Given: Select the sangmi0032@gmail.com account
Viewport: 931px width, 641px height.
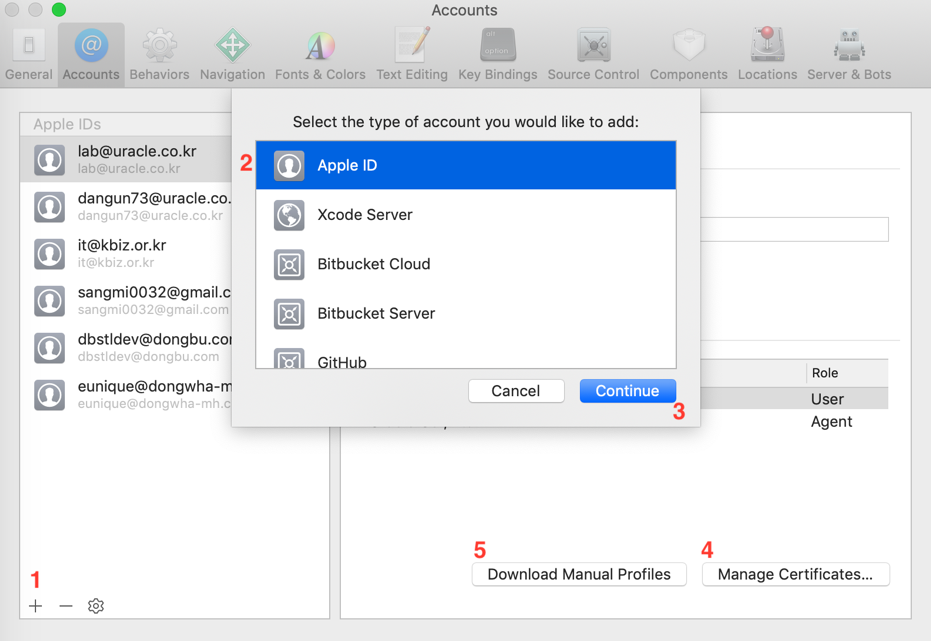Looking at the screenshot, I should (126, 300).
